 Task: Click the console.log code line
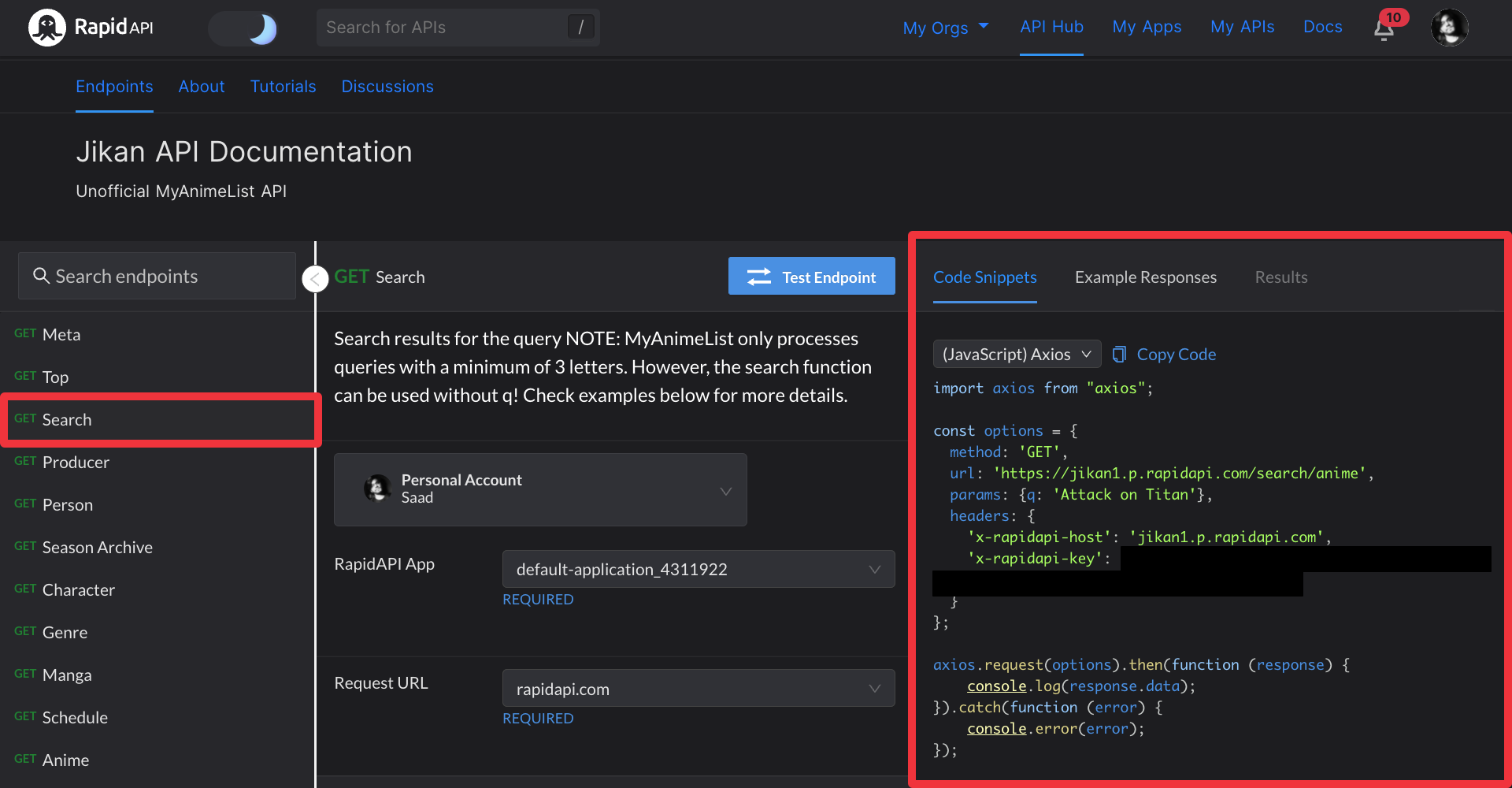point(1081,686)
